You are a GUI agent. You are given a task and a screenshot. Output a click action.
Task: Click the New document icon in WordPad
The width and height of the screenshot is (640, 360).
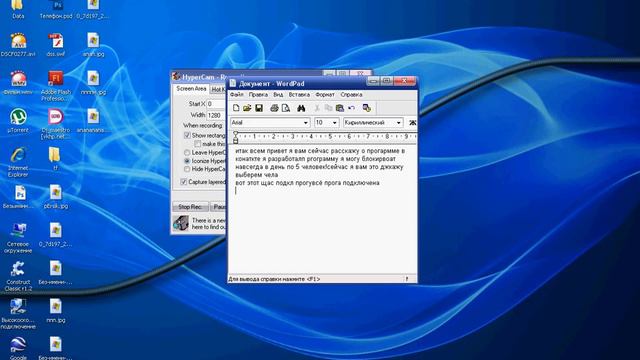[236, 108]
